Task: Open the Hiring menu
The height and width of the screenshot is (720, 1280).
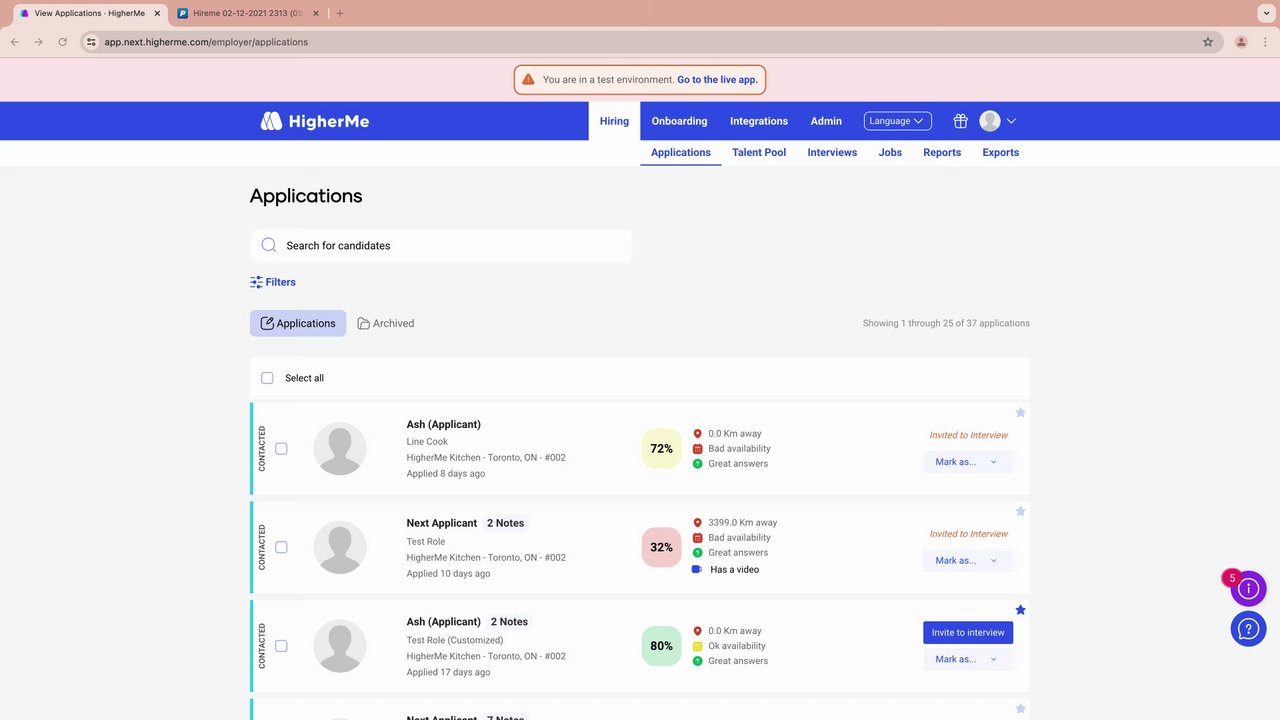Action: click(x=614, y=121)
